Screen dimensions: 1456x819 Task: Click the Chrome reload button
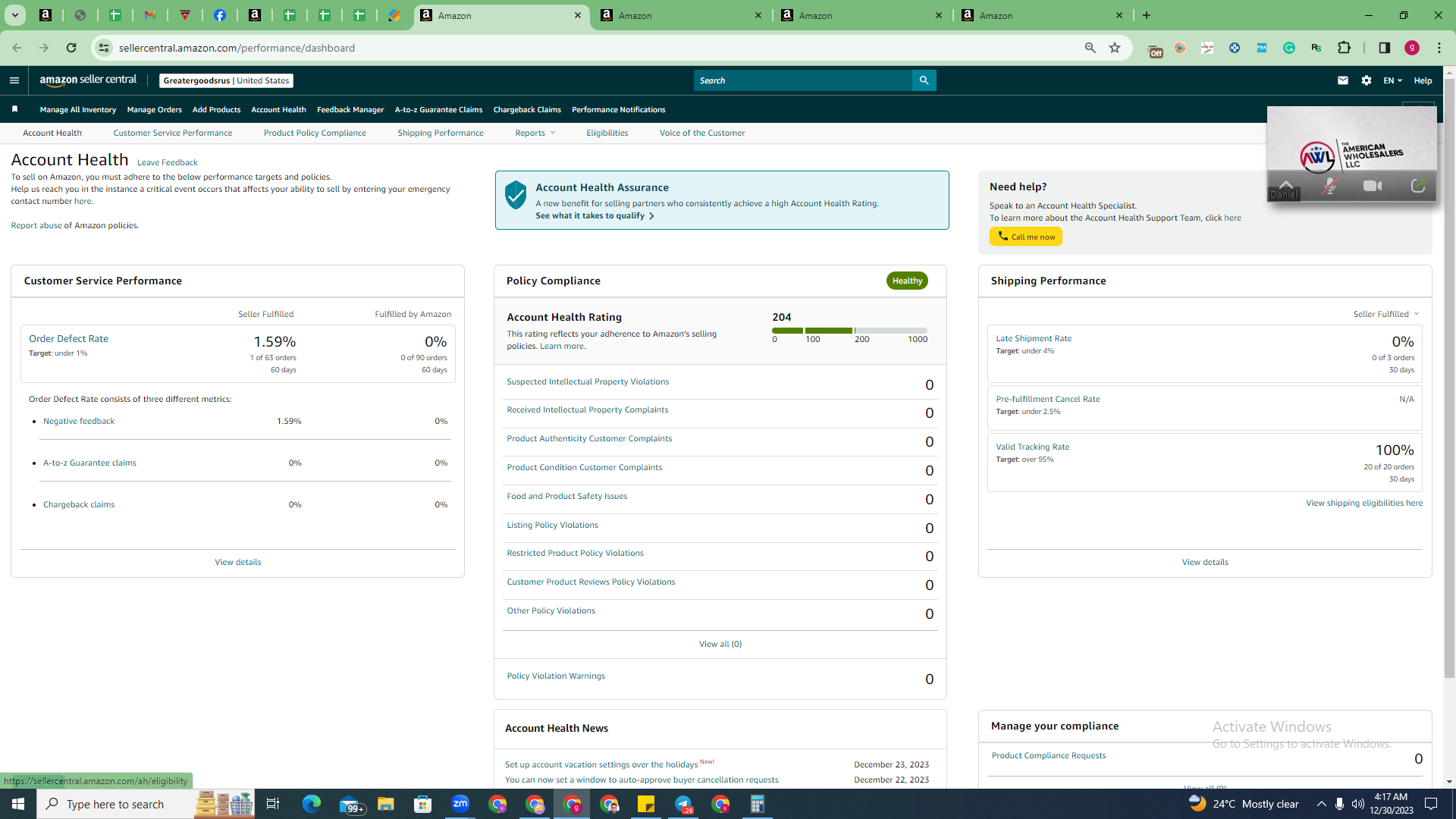point(71,48)
